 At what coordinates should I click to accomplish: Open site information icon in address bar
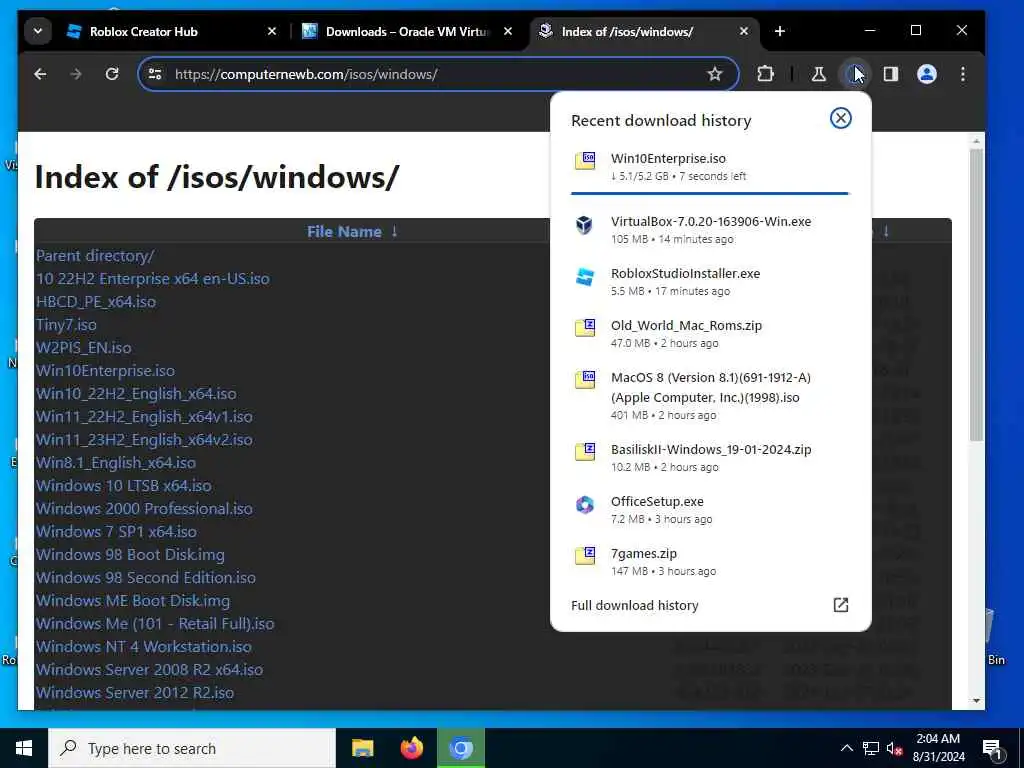155,74
